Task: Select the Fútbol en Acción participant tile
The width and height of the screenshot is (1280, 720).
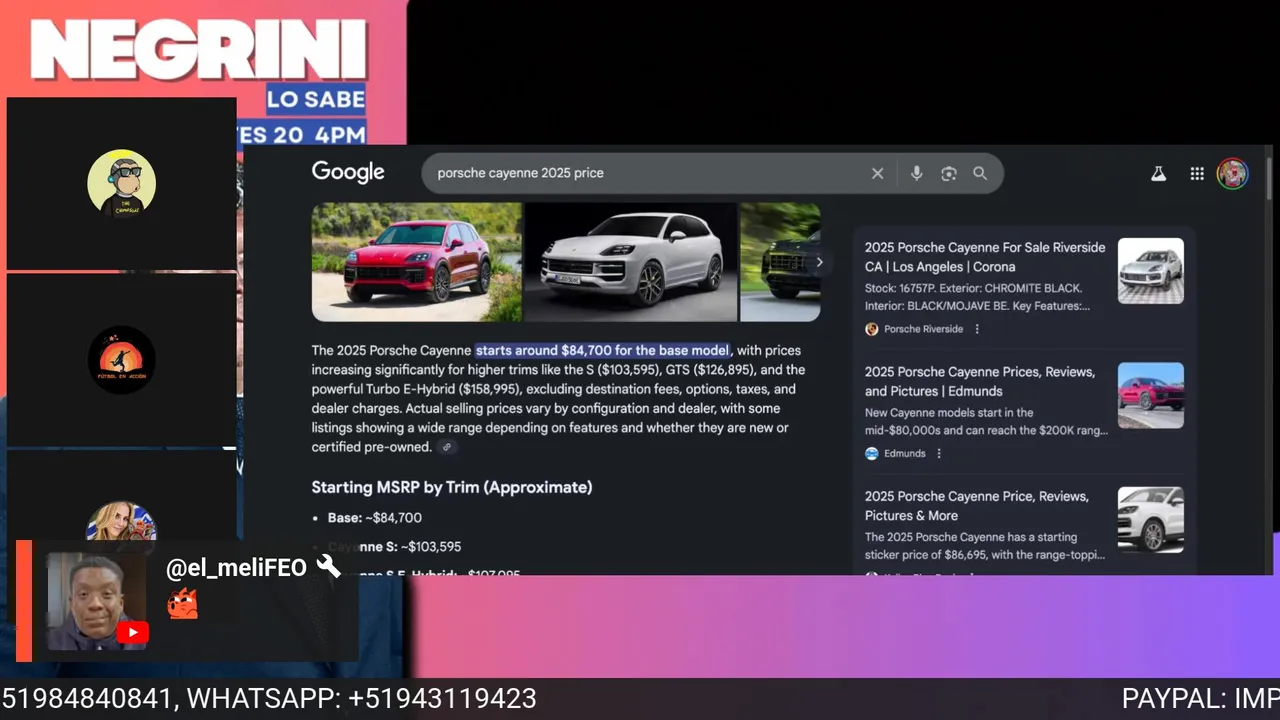Action: point(122,359)
